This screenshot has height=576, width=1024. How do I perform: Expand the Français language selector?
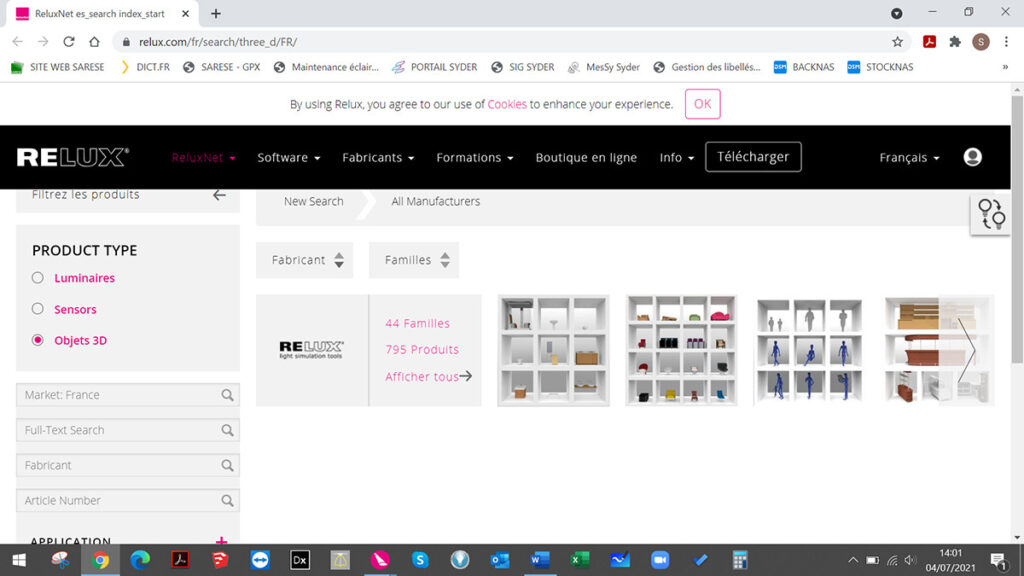(x=909, y=158)
